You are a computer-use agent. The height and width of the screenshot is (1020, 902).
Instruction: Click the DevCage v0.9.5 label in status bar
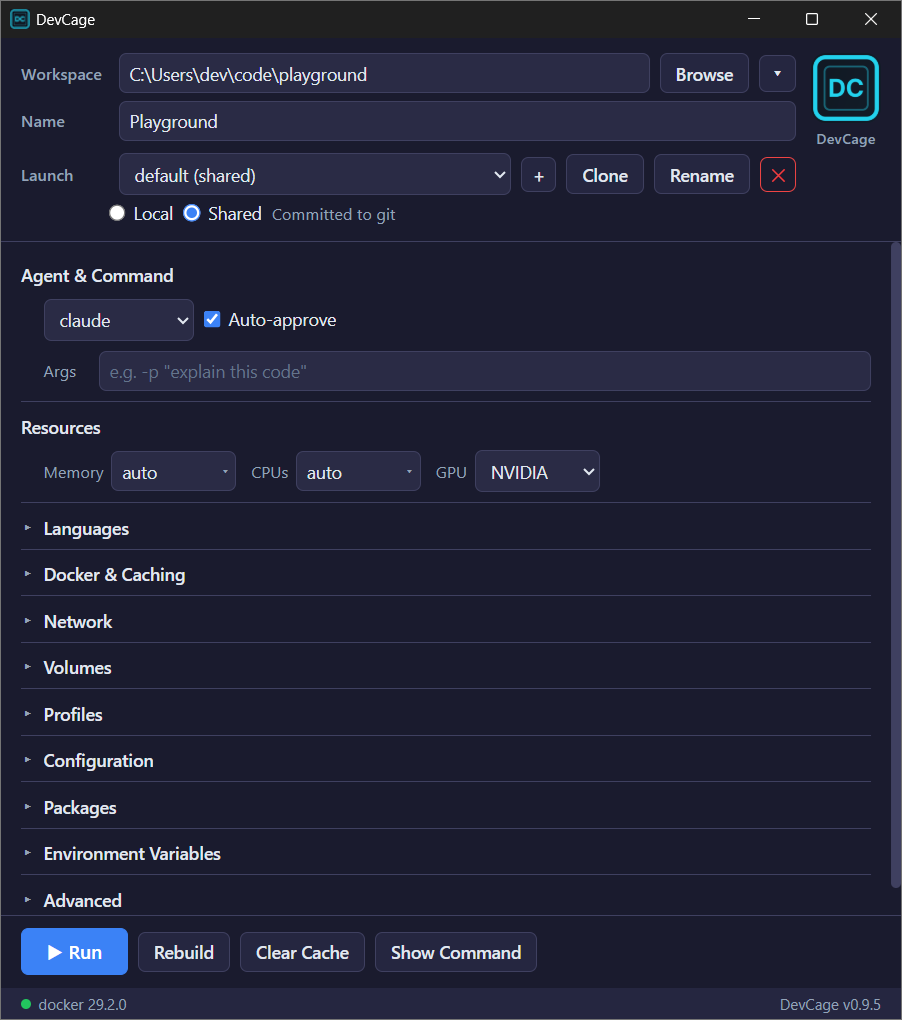click(830, 1004)
